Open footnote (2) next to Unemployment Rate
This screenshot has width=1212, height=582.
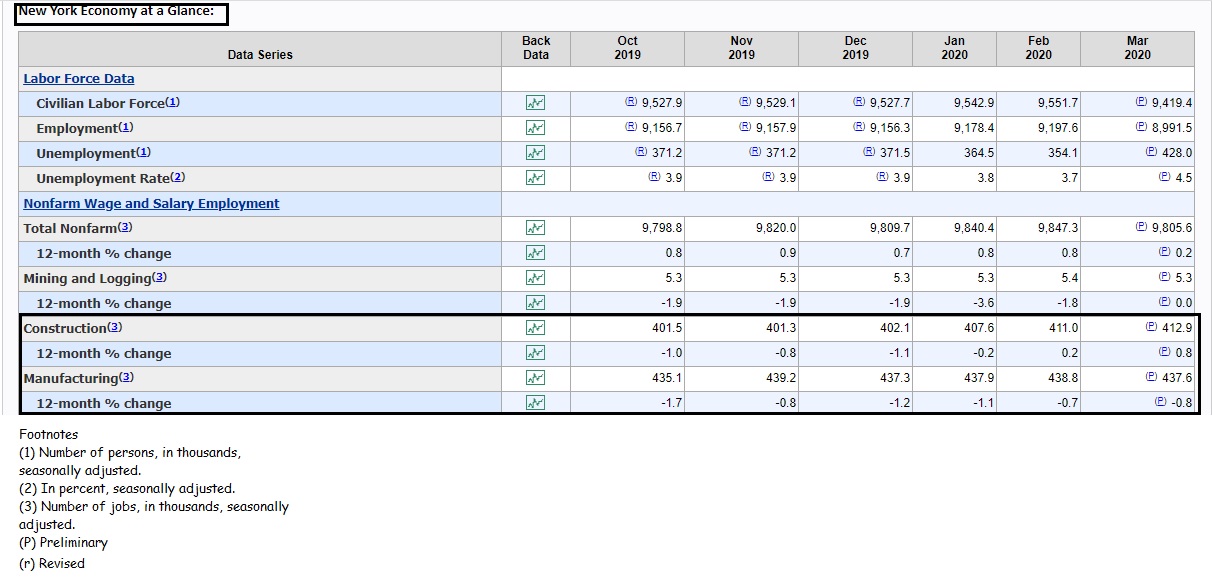click(x=178, y=178)
